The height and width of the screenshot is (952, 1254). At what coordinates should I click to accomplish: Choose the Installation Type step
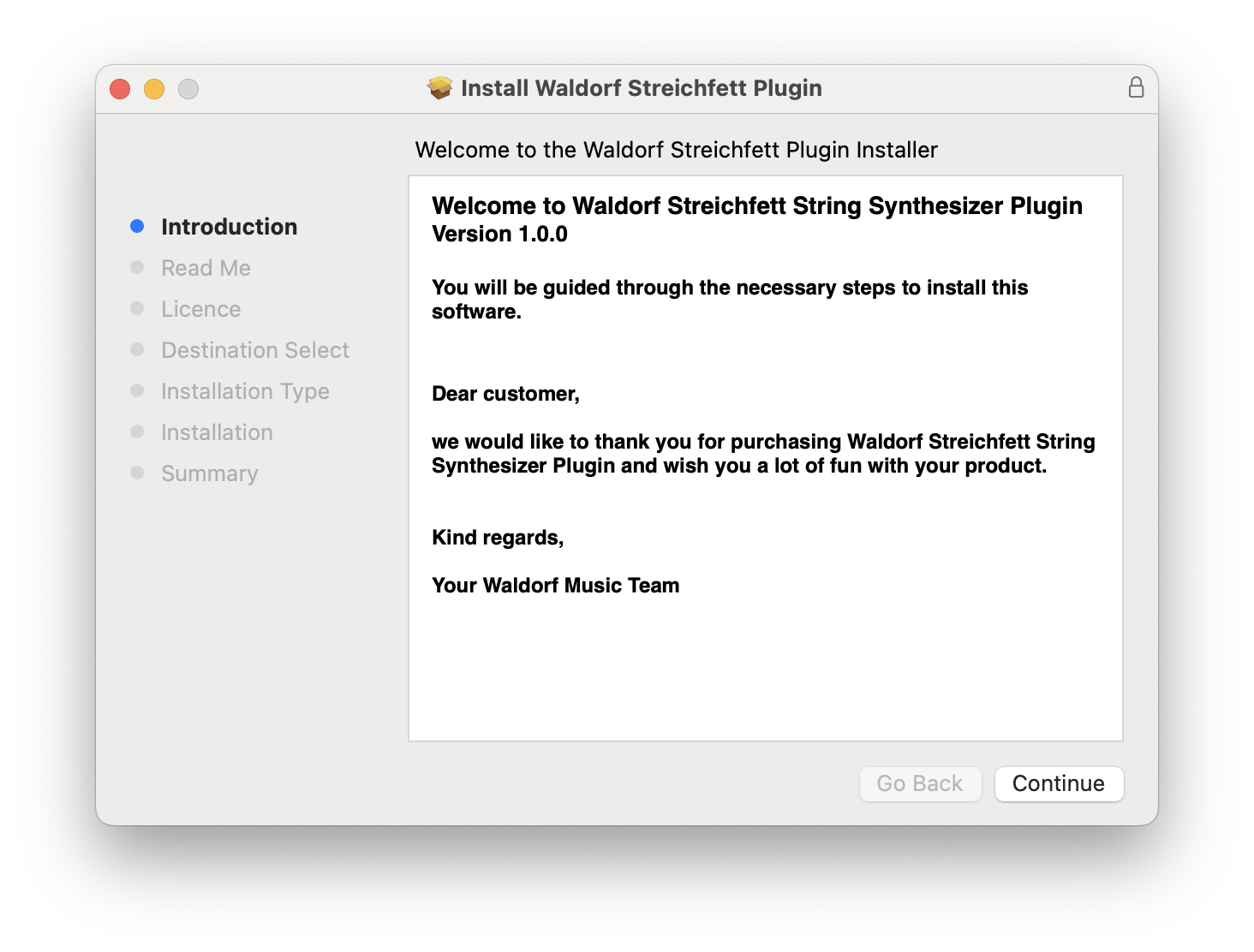245,391
